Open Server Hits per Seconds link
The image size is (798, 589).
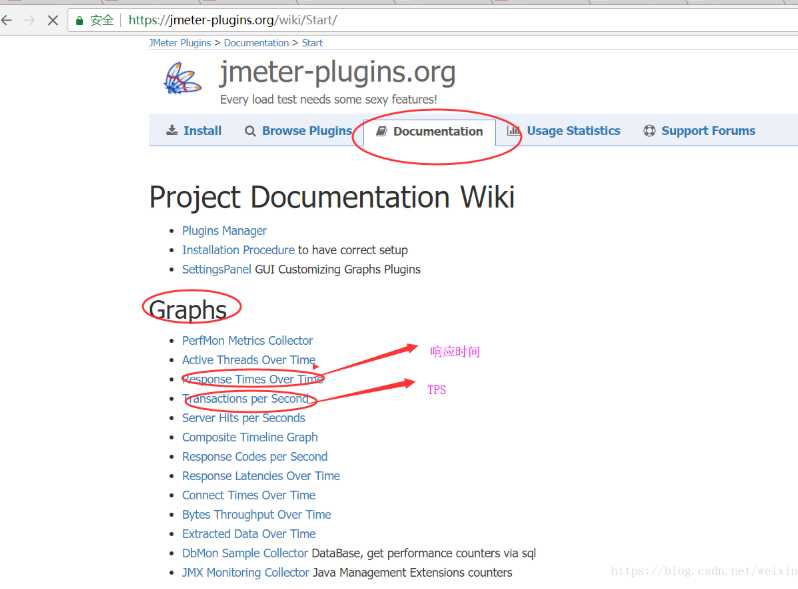[244, 418]
